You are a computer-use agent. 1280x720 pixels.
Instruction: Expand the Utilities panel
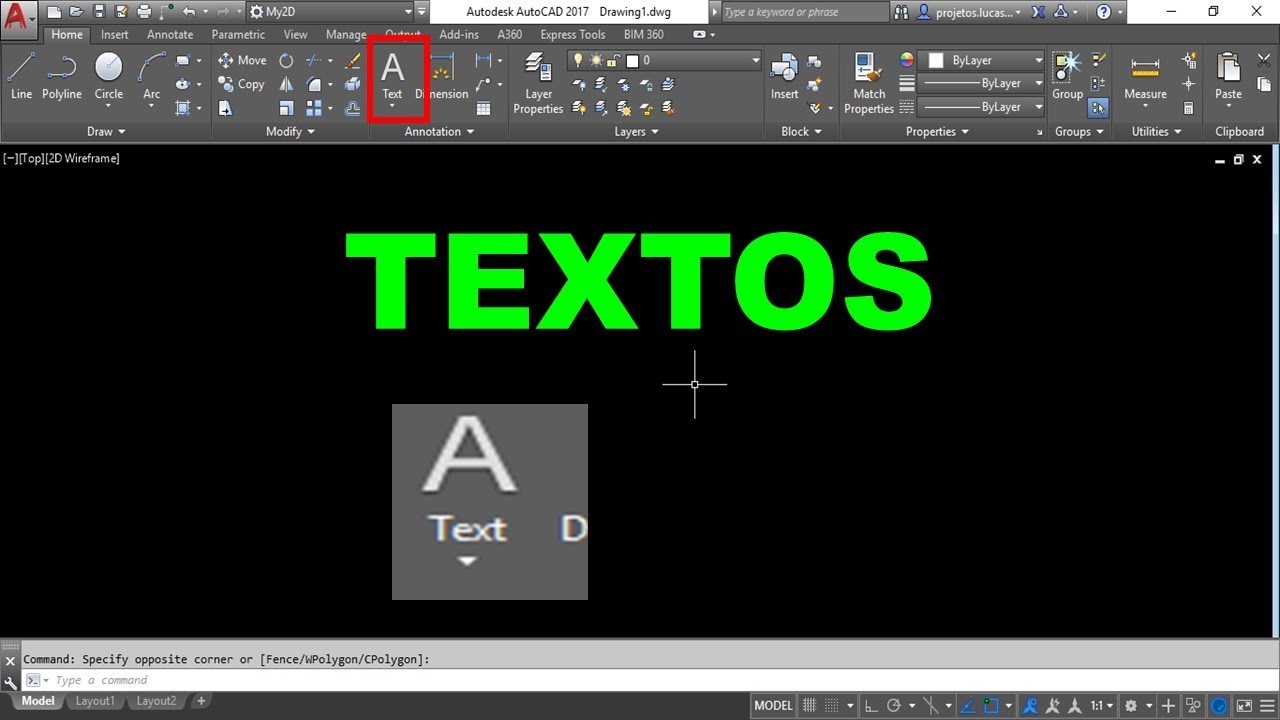pyautogui.click(x=1156, y=131)
